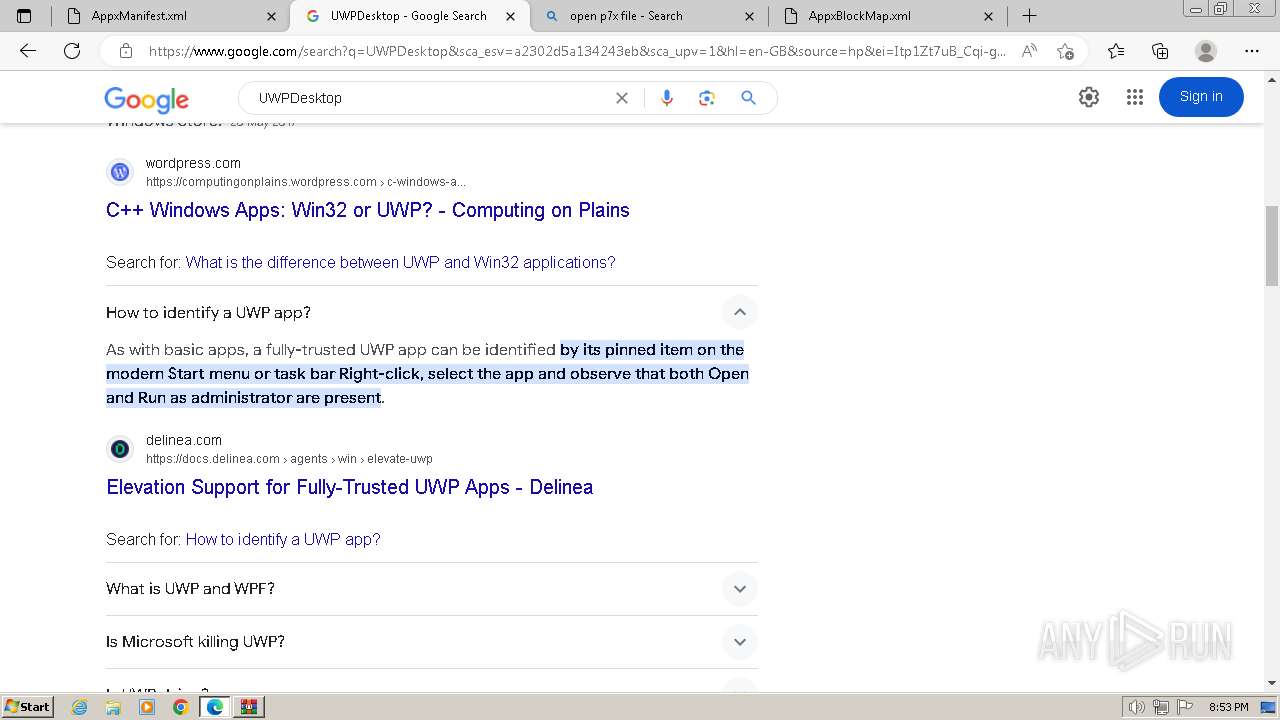Focus the Google search input field
Image resolution: width=1280 pixels, height=720 pixels.
(430, 98)
